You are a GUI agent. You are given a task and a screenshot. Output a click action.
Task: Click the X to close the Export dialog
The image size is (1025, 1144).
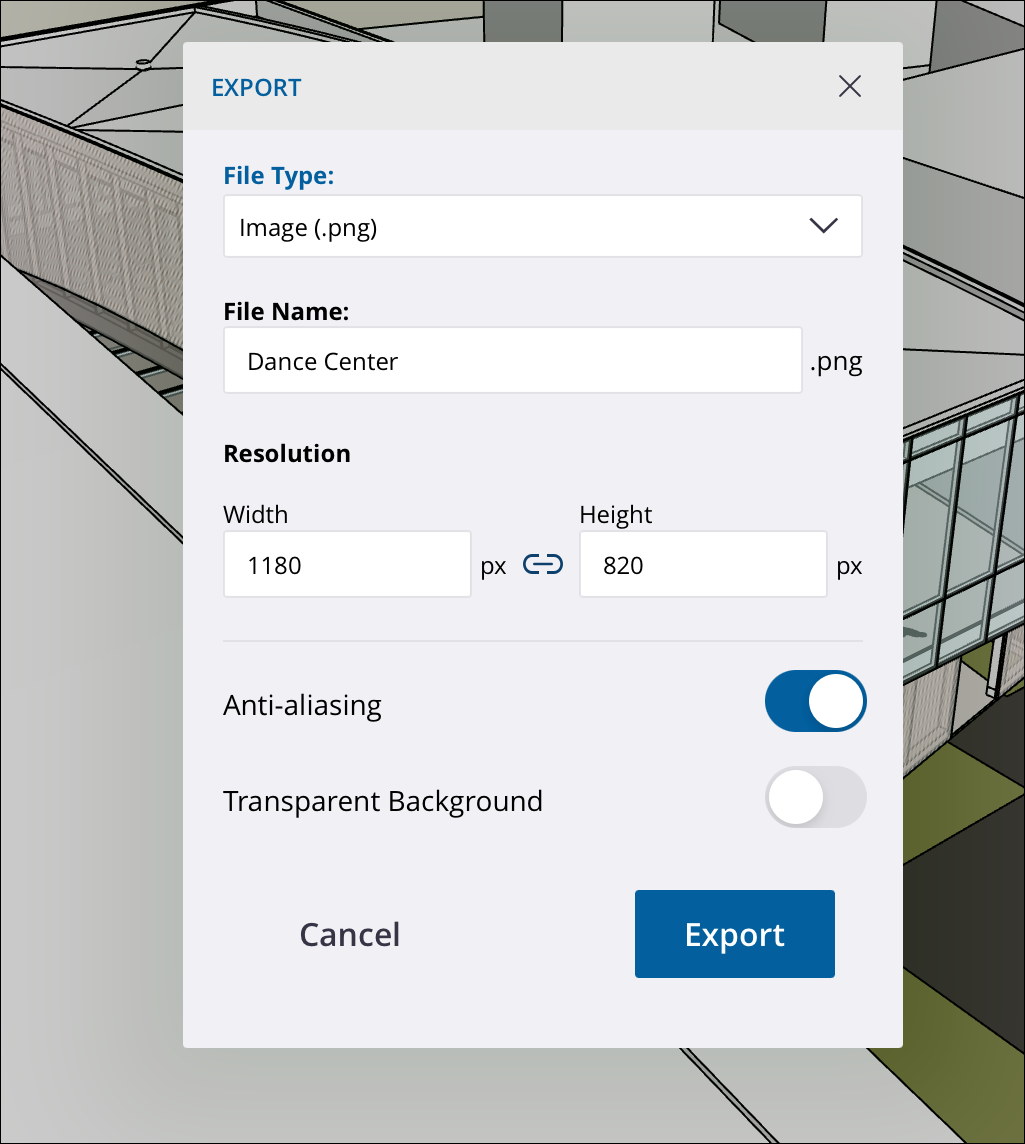(849, 86)
